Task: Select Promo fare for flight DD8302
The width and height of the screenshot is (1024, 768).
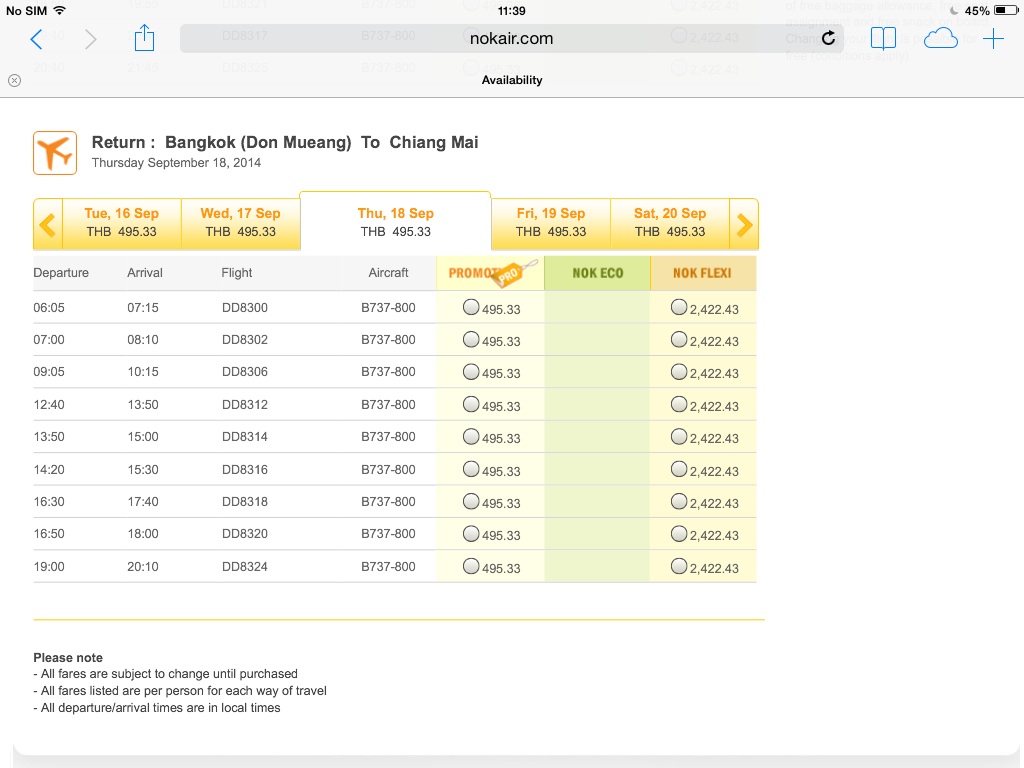Action: pos(471,339)
